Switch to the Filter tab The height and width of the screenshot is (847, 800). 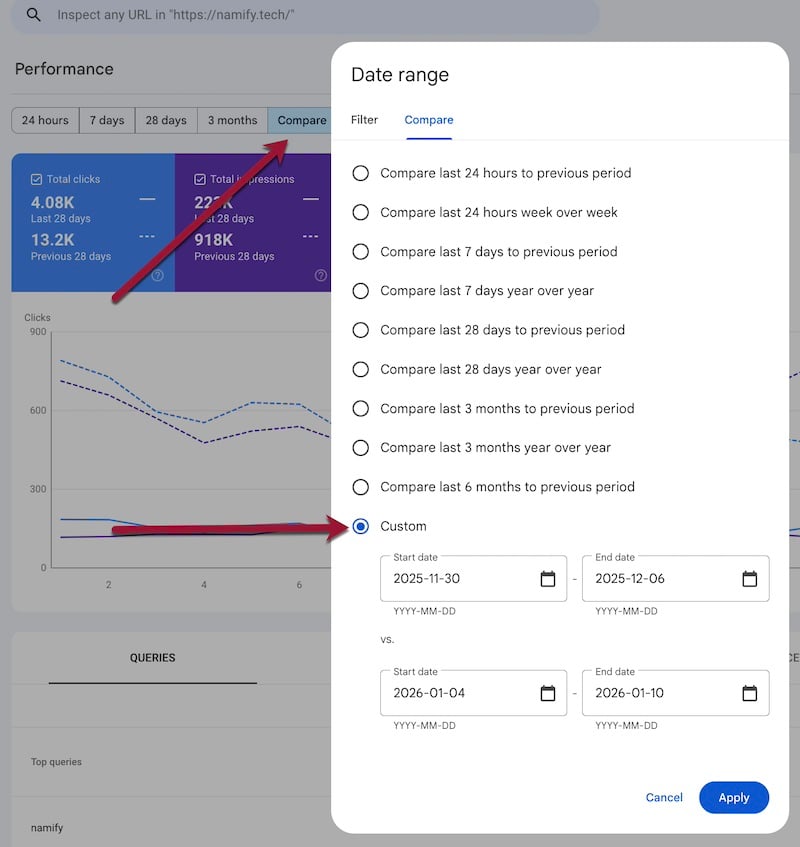(x=364, y=120)
